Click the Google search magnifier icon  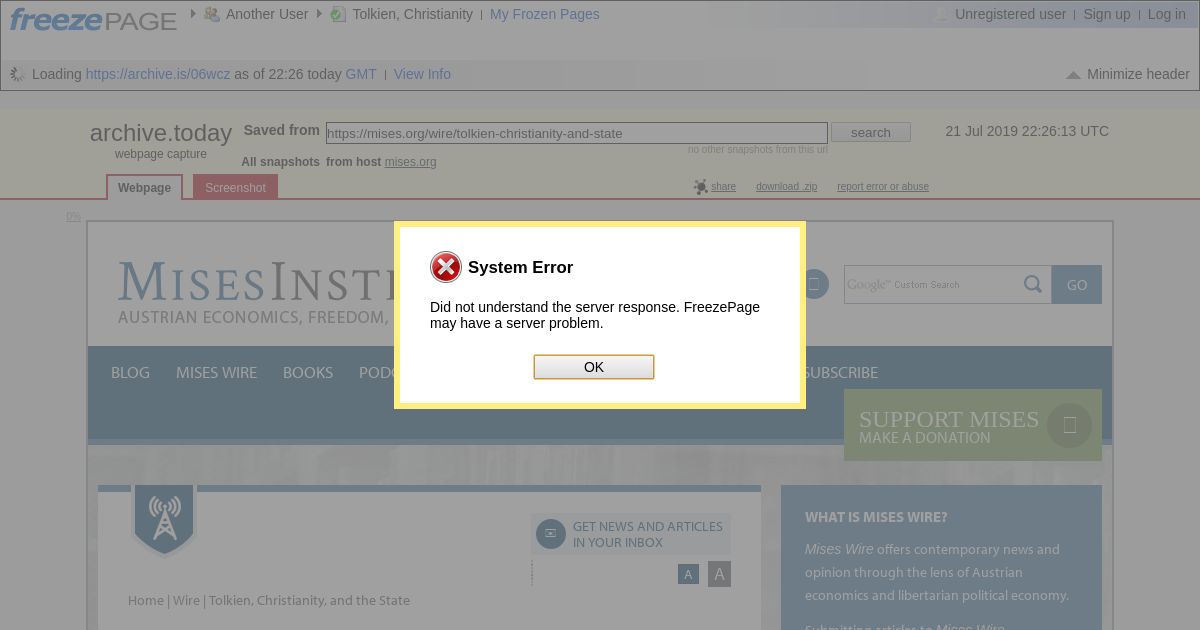pyautogui.click(x=1033, y=284)
